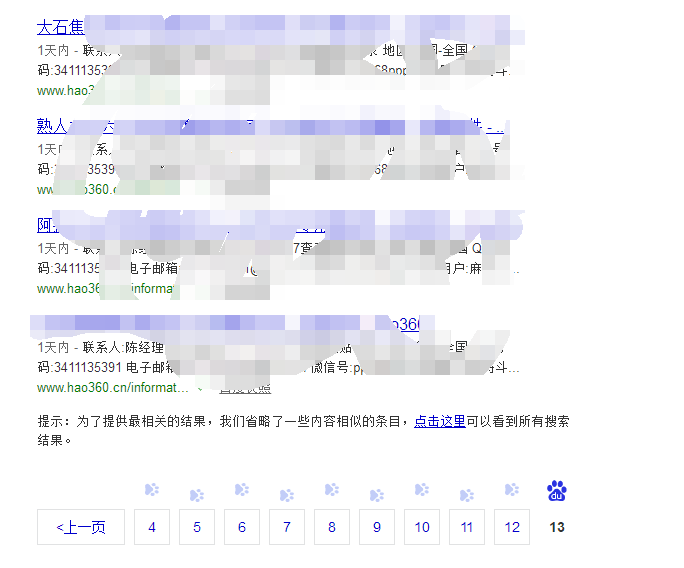Click the paw icon above page 9
The height and width of the screenshot is (568, 684).
click(x=376, y=495)
